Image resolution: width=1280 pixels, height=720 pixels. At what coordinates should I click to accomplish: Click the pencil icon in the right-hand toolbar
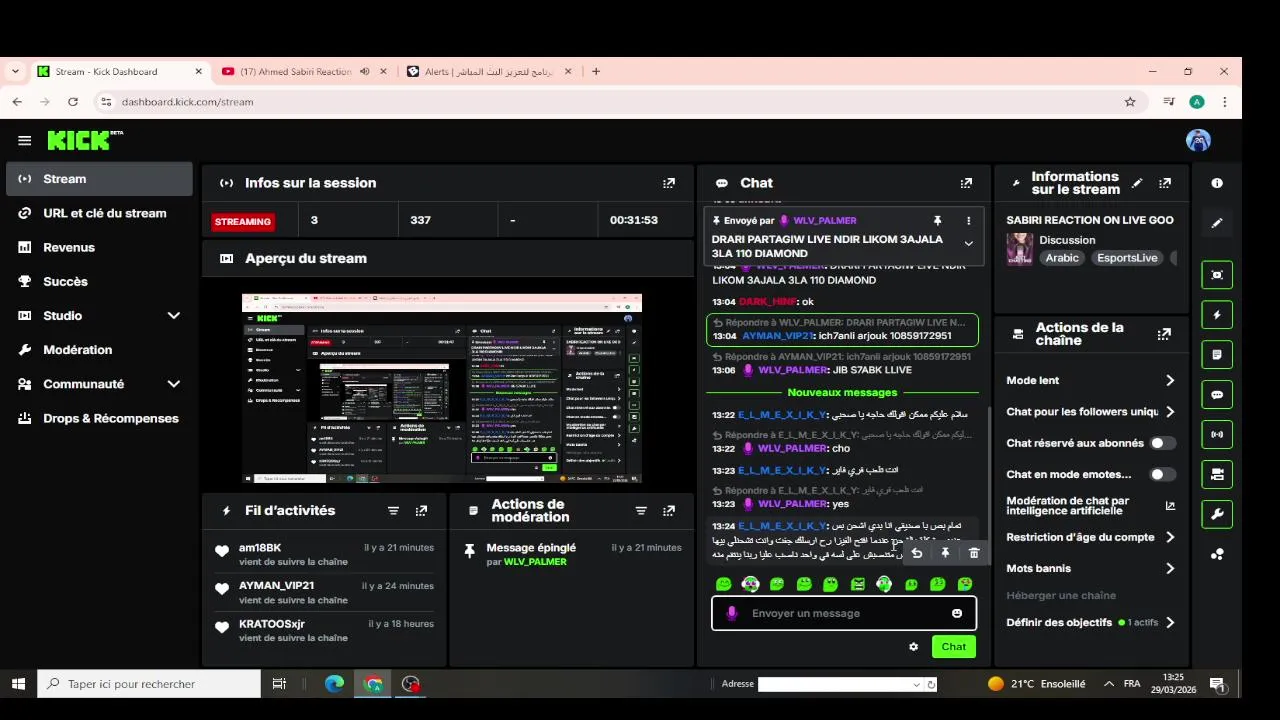[x=1217, y=223]
